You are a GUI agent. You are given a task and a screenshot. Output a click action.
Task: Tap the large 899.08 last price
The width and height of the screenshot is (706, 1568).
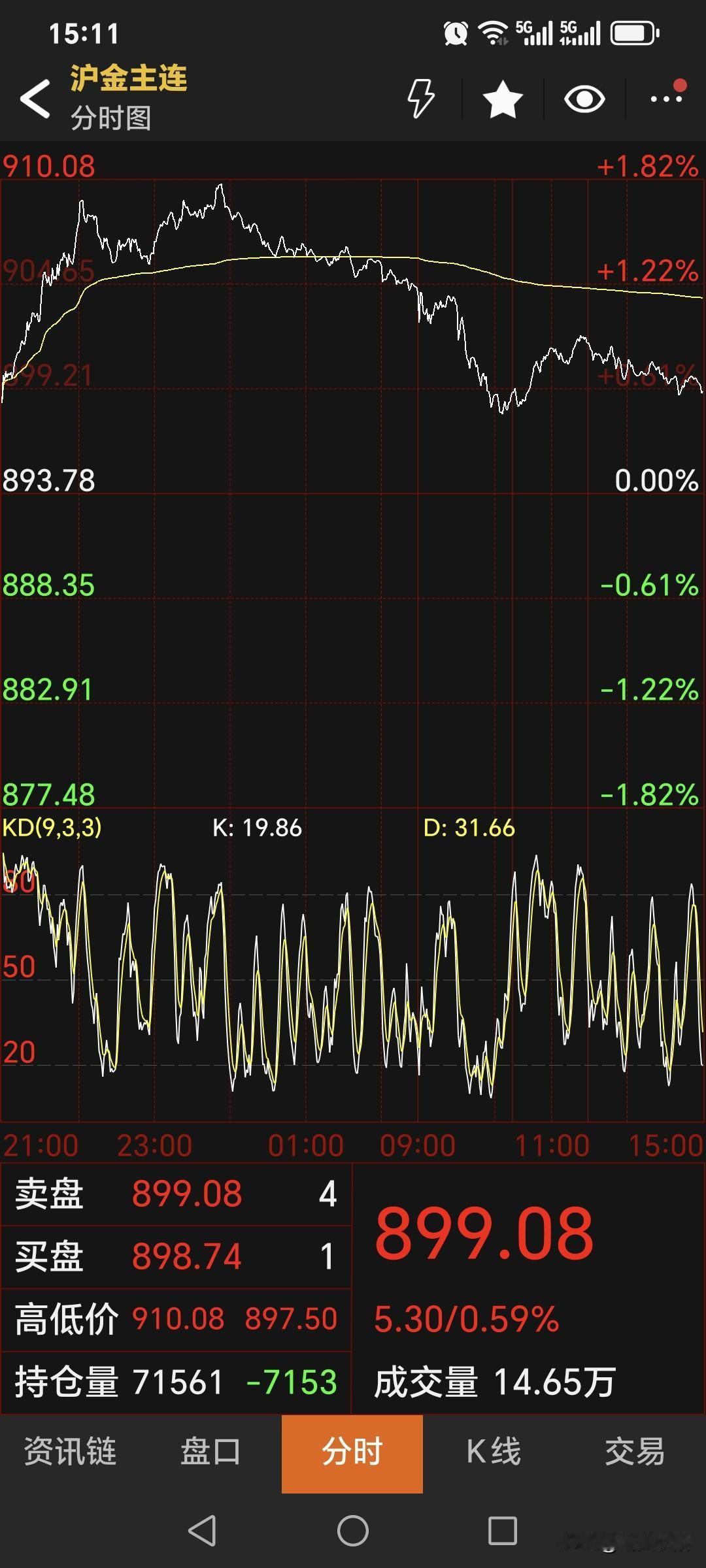484,1233
